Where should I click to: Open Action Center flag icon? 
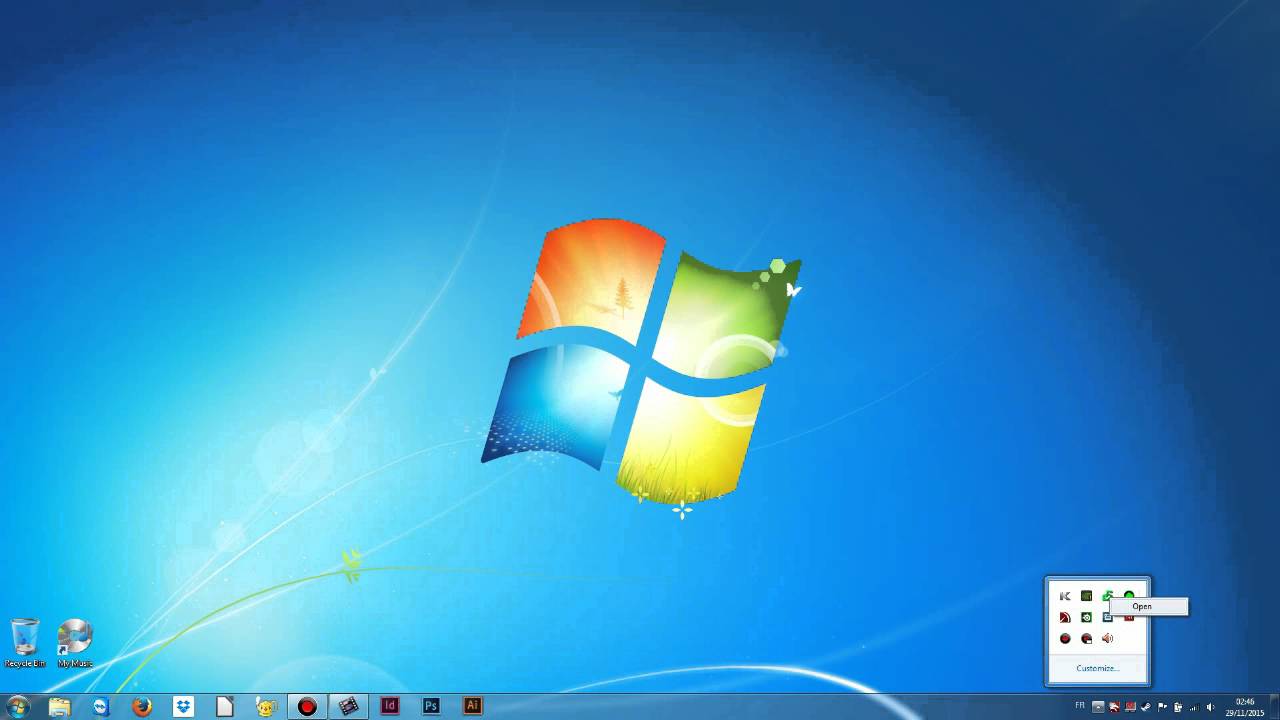point(1162,707)
